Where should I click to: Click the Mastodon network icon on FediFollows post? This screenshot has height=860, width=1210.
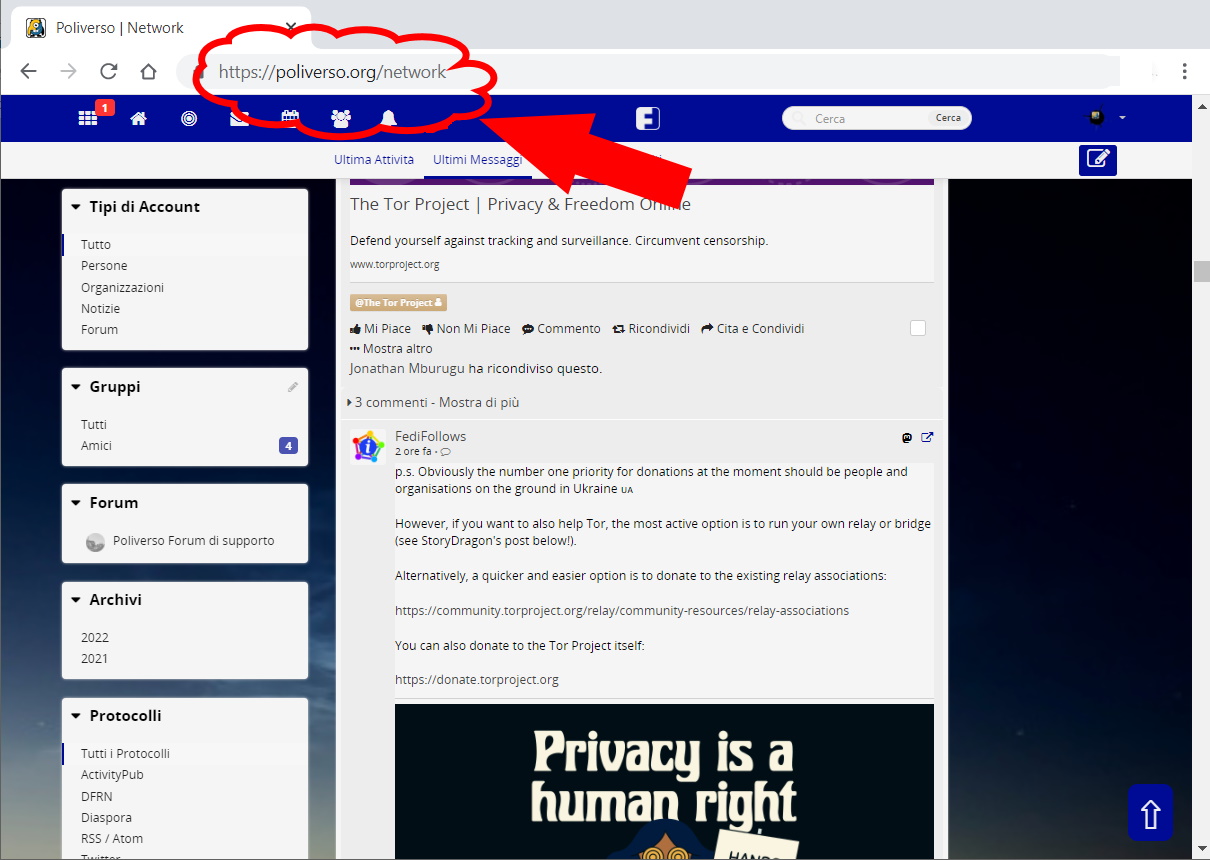coord(907,437)
